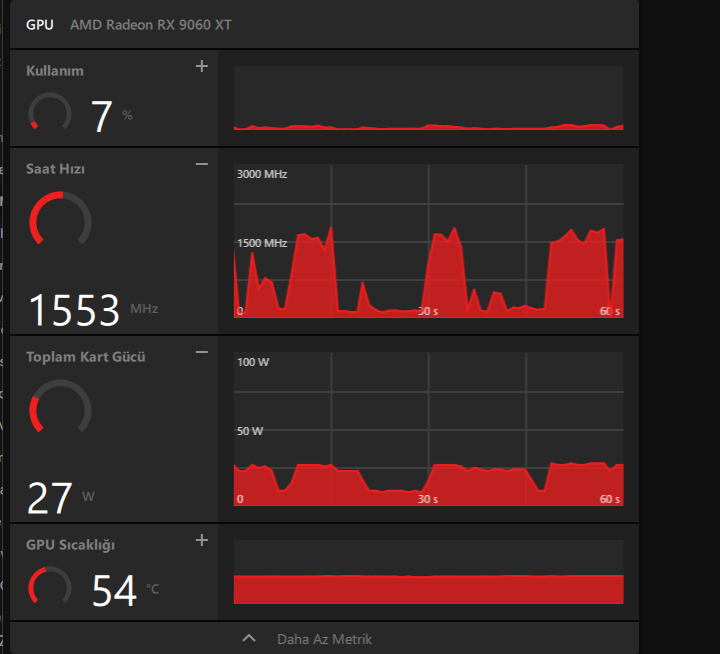Click the Kullanım label
This screenshot has width=720, height=654.
coord(55,71)
